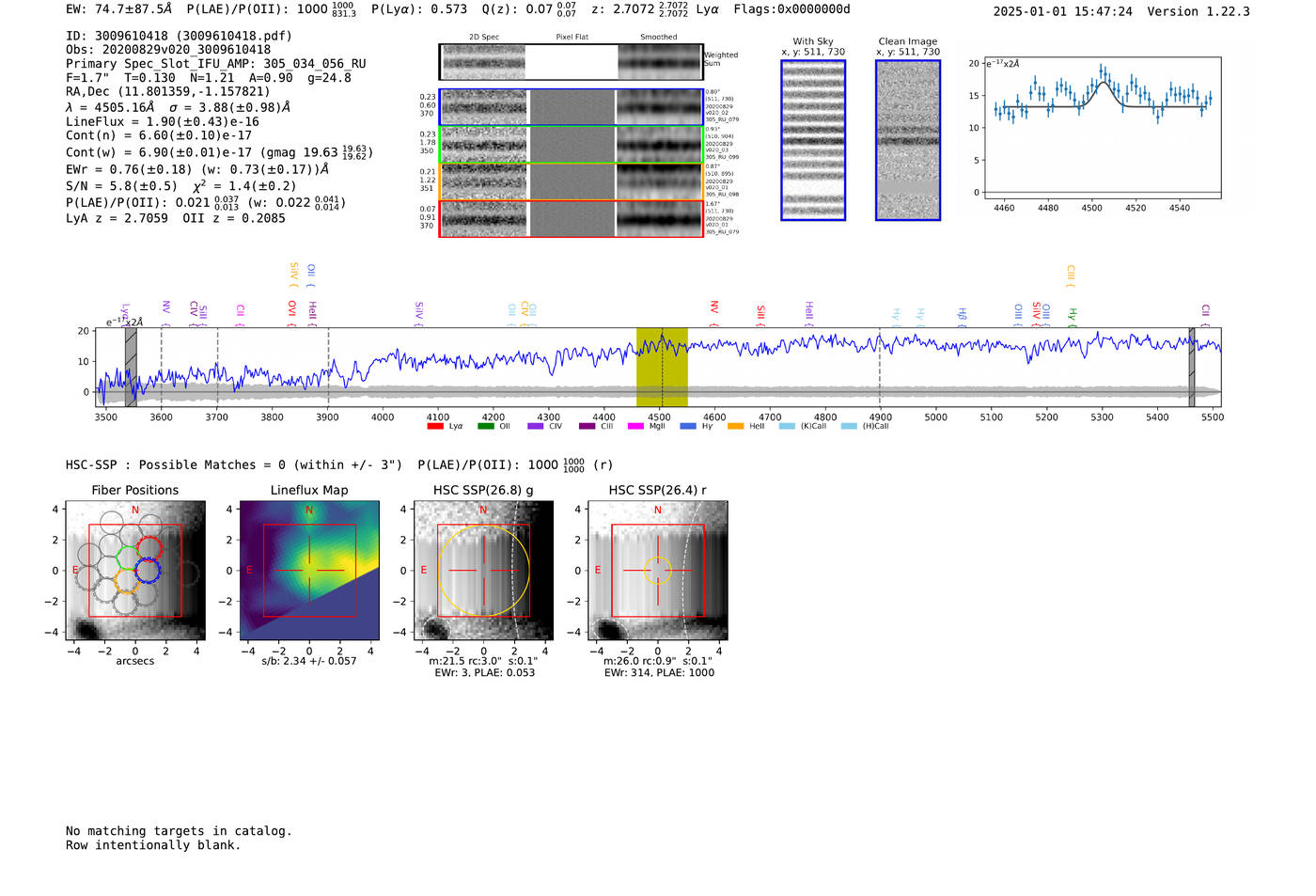Click the 2D Spec column header
The image size is (1316, 896).
pyautogui.click(x=484, y=37)
